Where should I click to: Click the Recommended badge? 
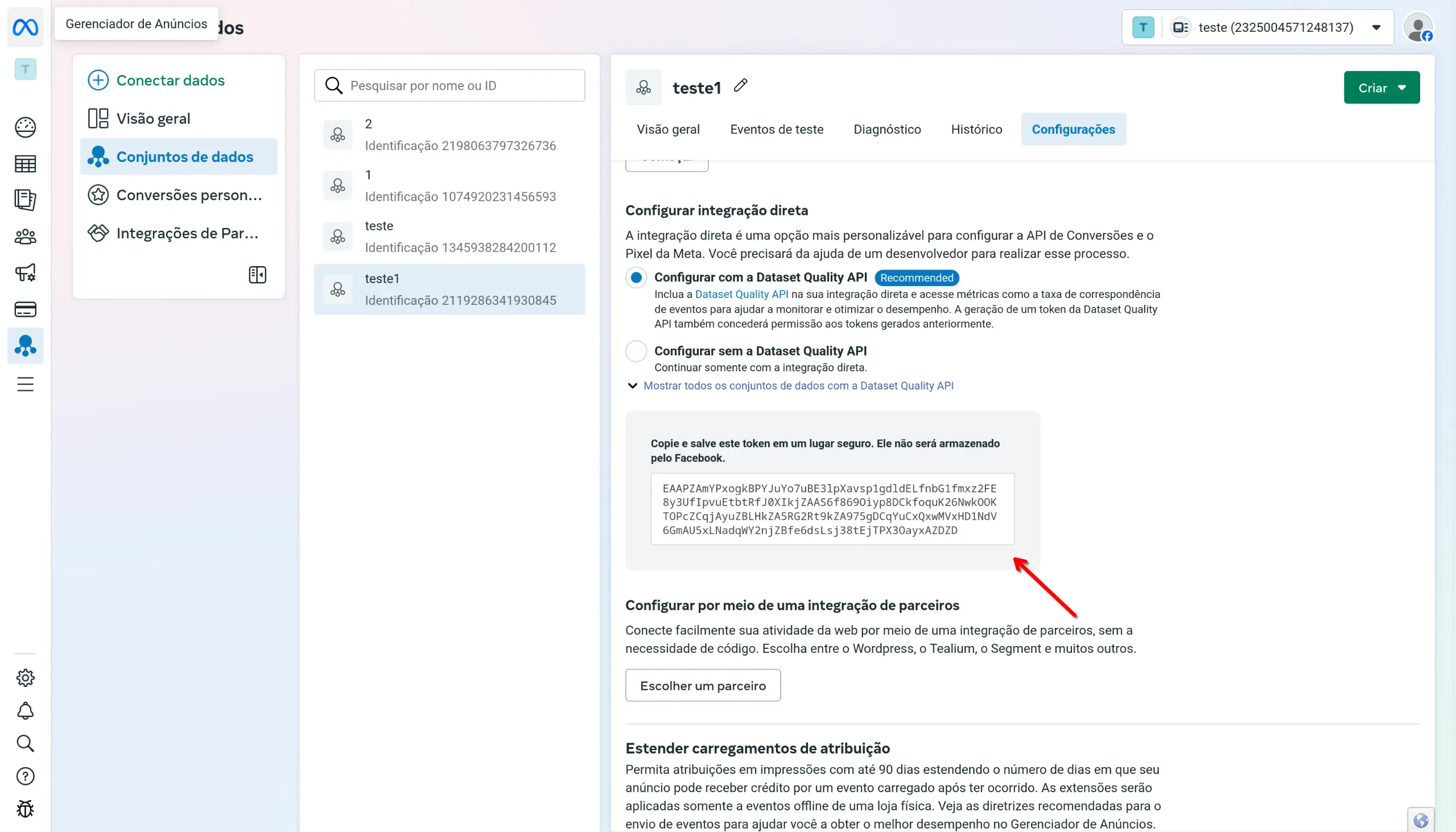point(917,278)
